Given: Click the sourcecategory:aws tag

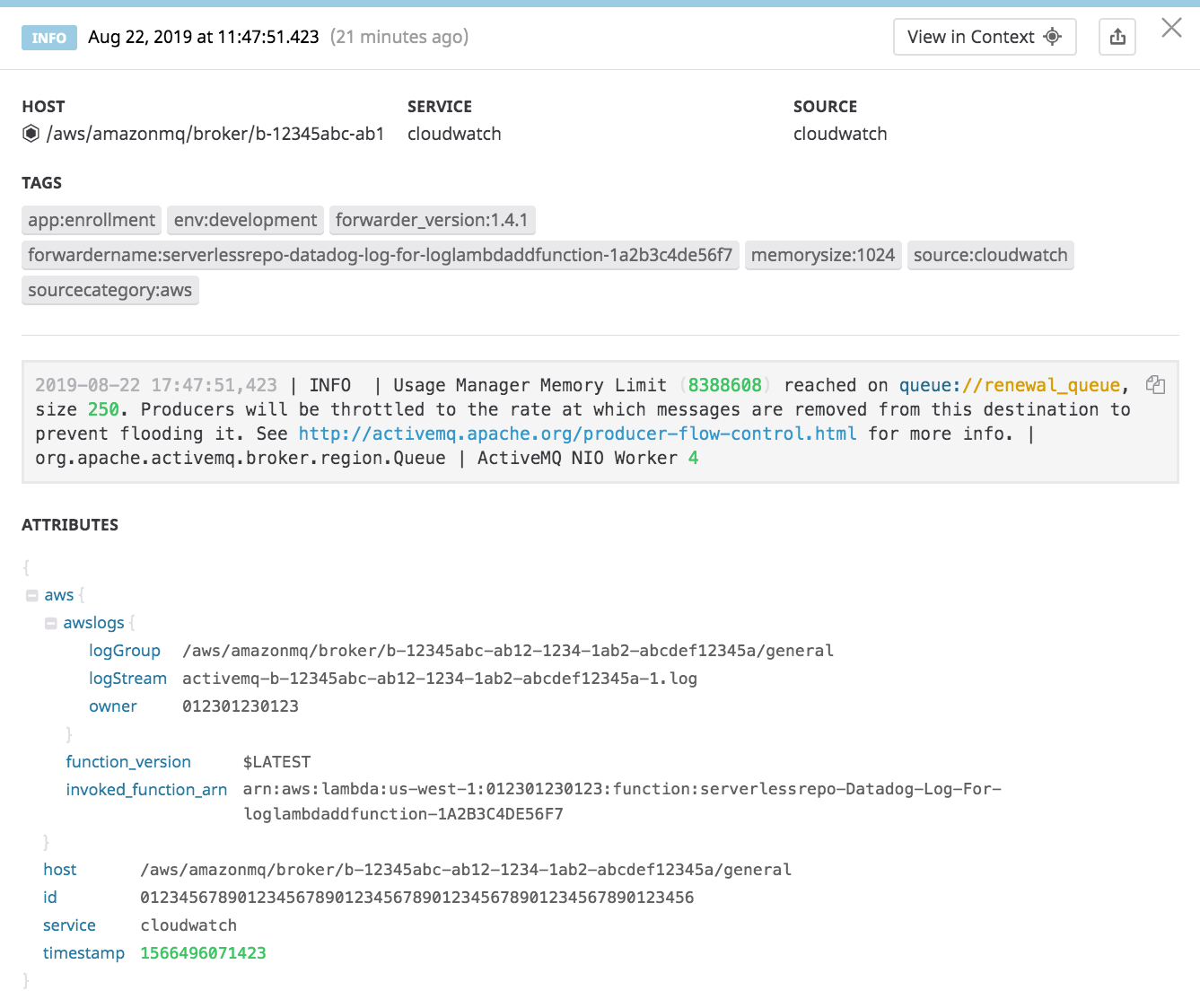Looking at the screenshot, I should [x=109, y=290].
